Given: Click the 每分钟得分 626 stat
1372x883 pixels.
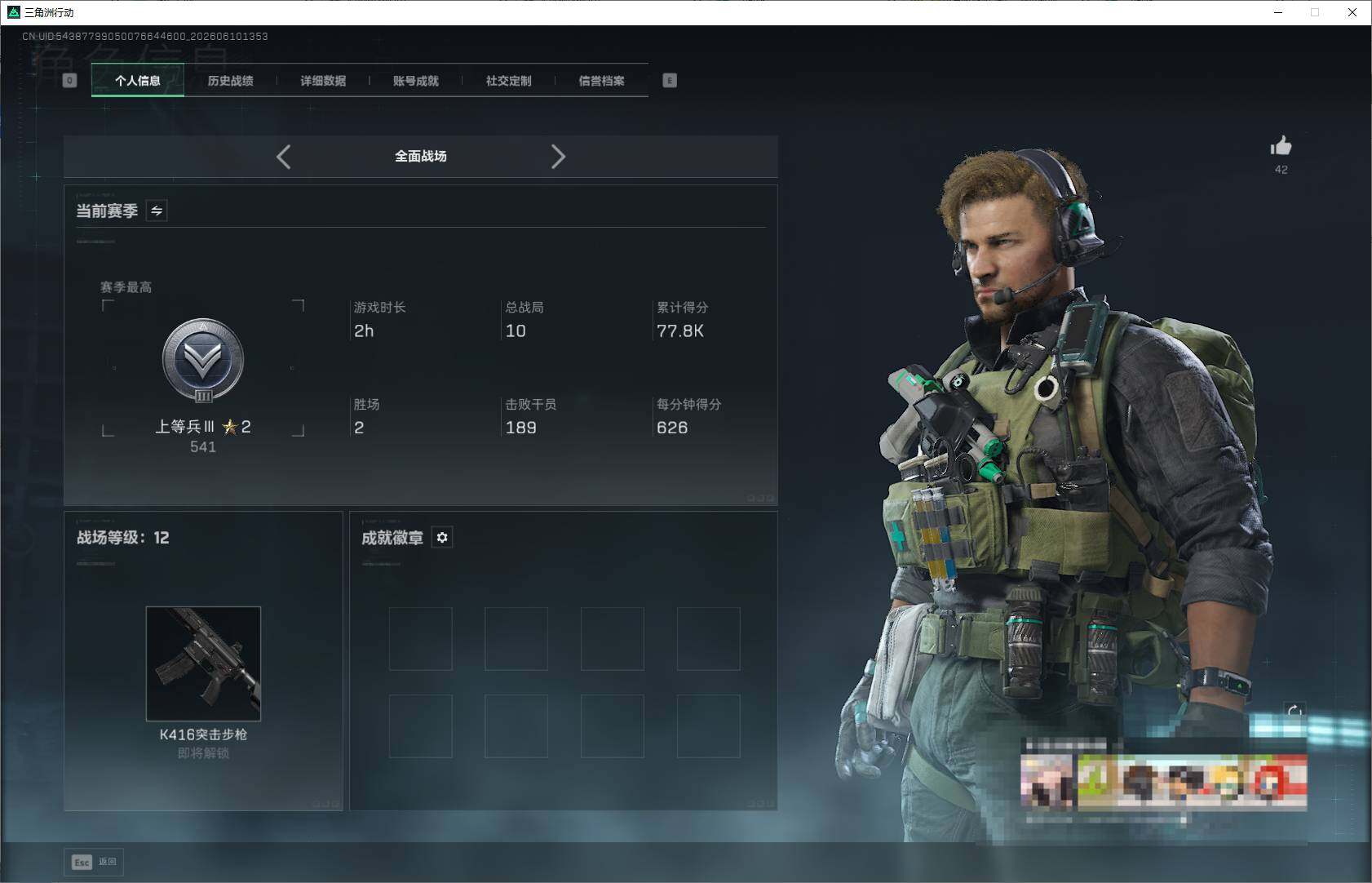Looking at the screenshot, I should click(x=688, y=416).
